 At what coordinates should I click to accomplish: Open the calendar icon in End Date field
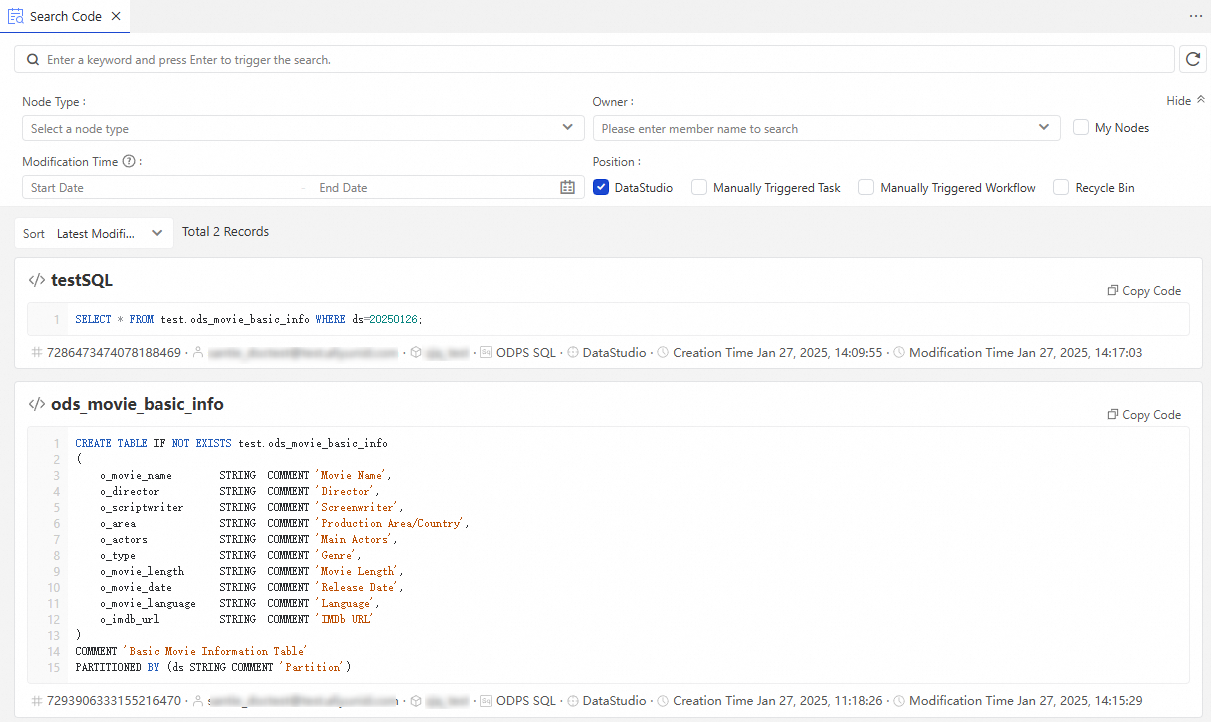[567, 187]
